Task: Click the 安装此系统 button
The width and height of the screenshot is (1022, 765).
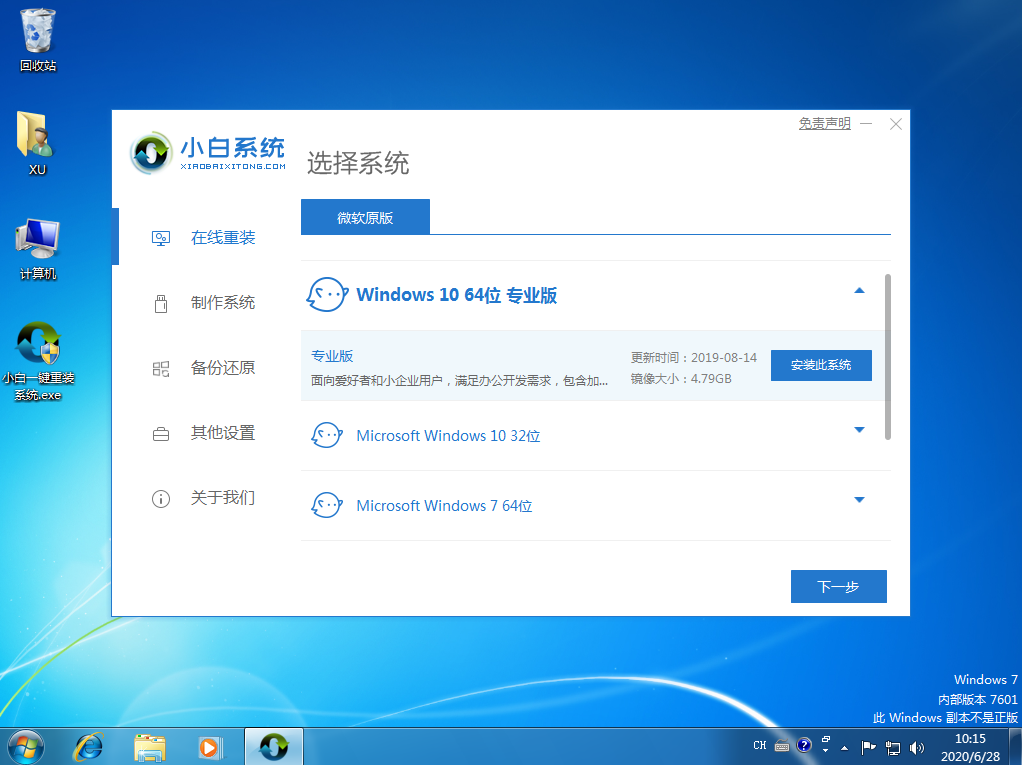Action: click(x=820, y=365)
